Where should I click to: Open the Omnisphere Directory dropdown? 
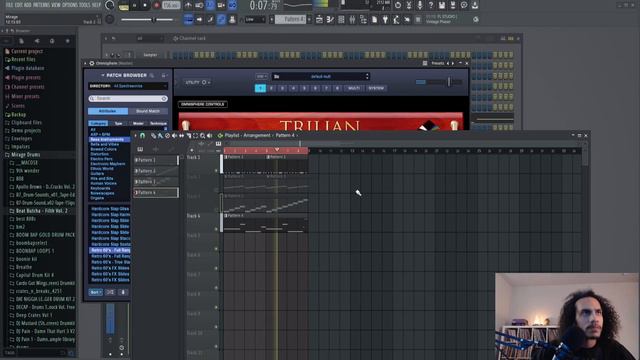pyautogui.click(x=128, y=86)
